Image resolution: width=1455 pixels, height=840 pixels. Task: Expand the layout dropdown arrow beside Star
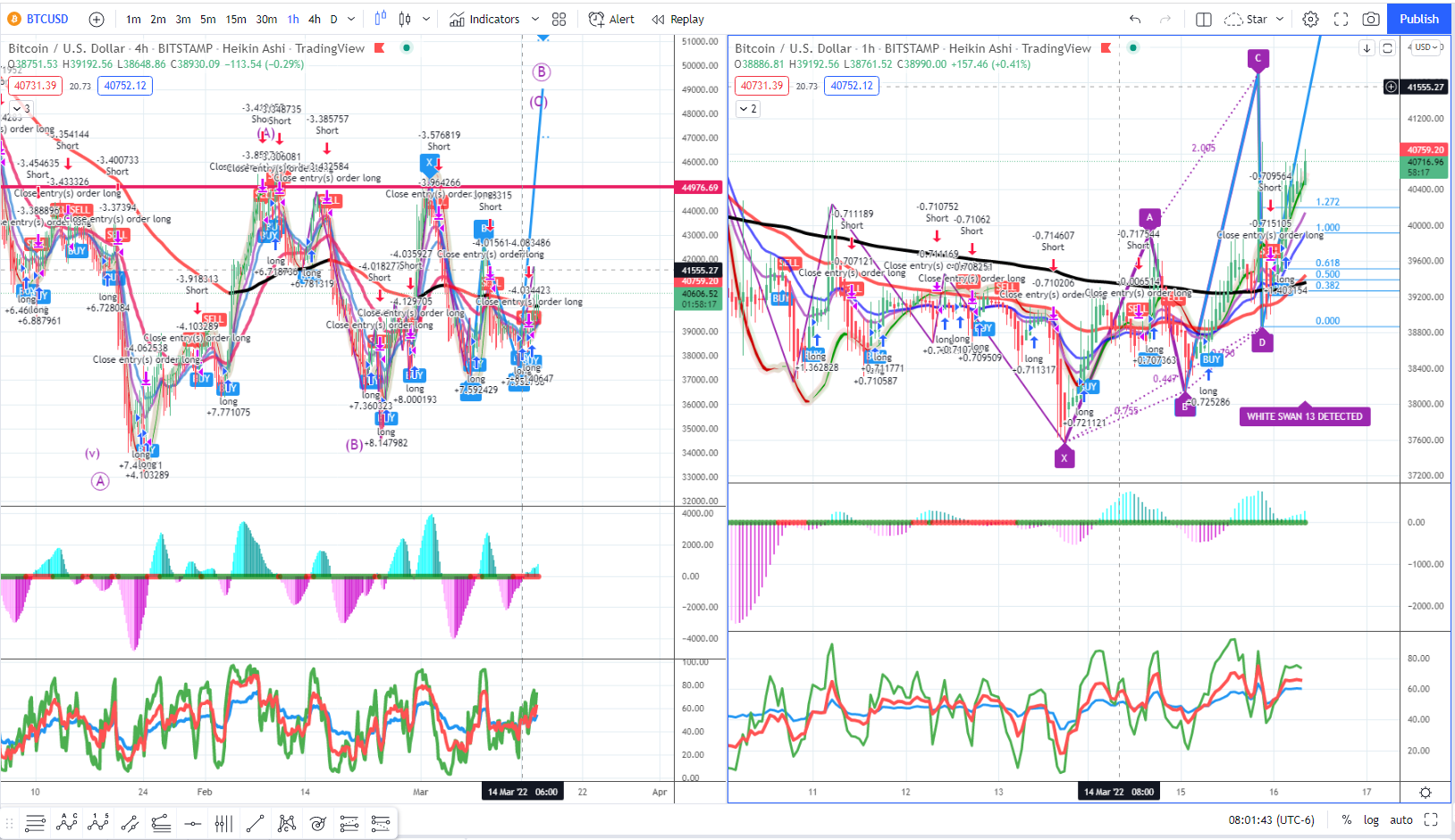pos(1280,19)
